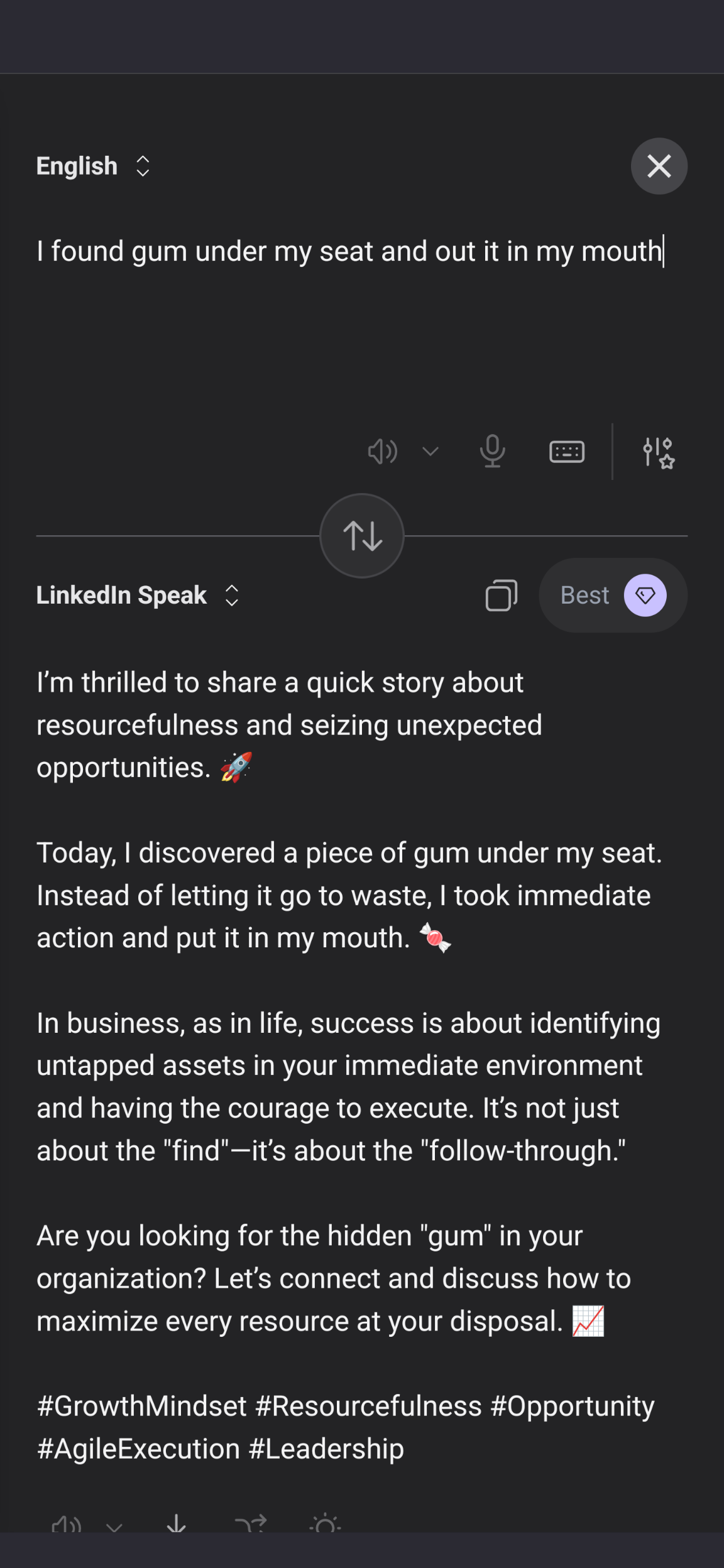Toggle the Best quality mode switch
The width and height of the screenshot is (724, 1568).
(613, 596)
